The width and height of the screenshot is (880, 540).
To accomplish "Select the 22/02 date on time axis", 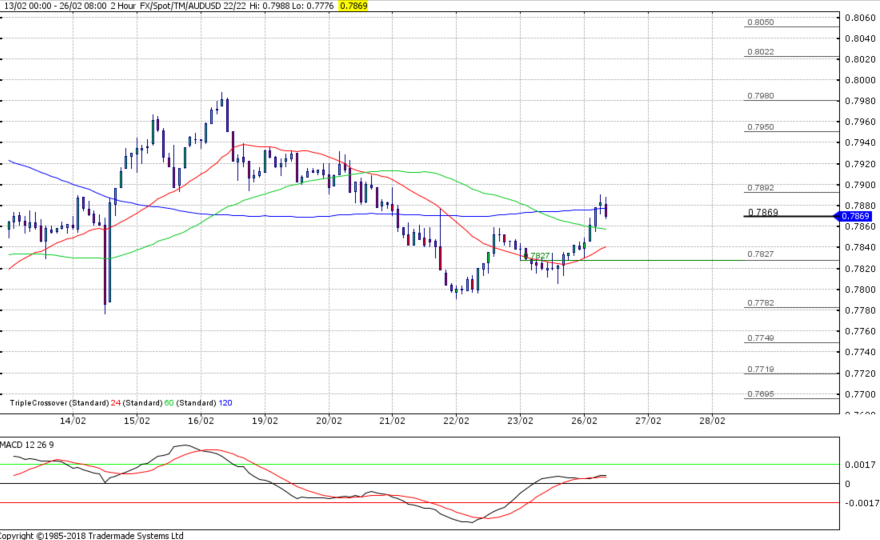I will (x=457, y=421).
